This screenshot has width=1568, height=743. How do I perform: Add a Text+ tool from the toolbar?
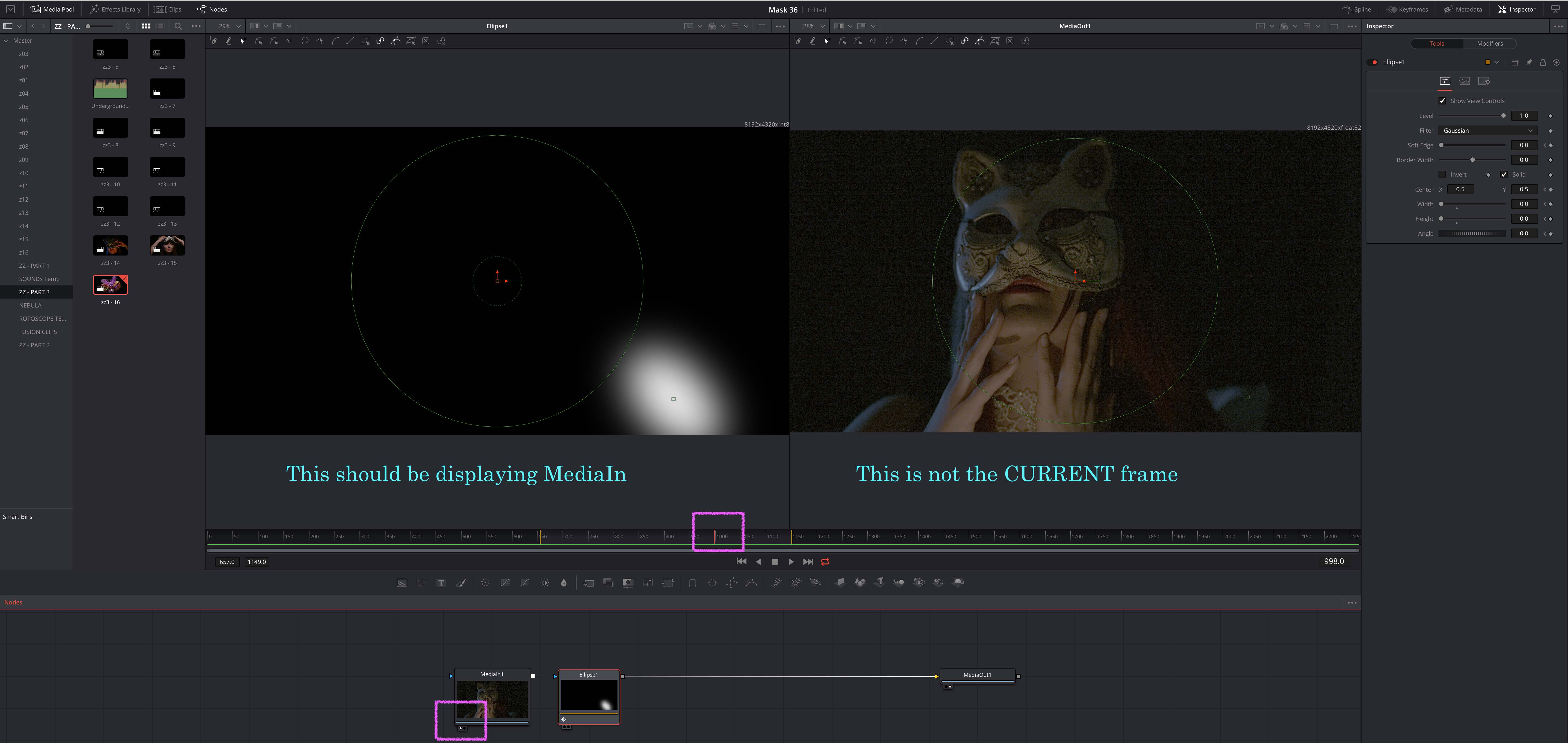pos(441,582)
